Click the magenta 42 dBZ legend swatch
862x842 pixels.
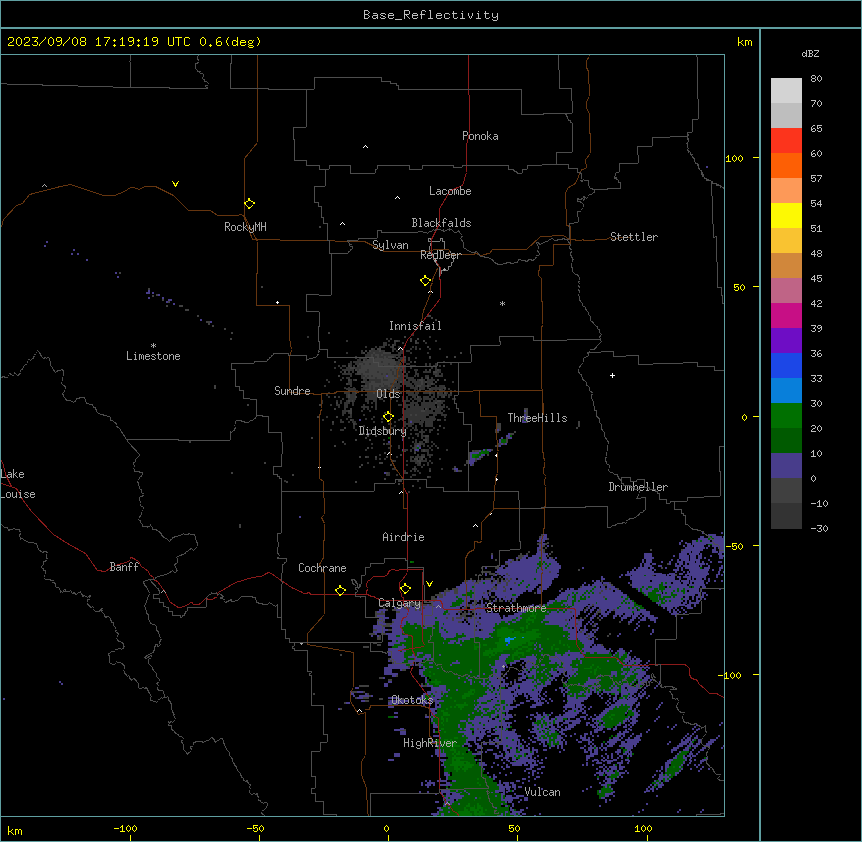pos(786,315)
